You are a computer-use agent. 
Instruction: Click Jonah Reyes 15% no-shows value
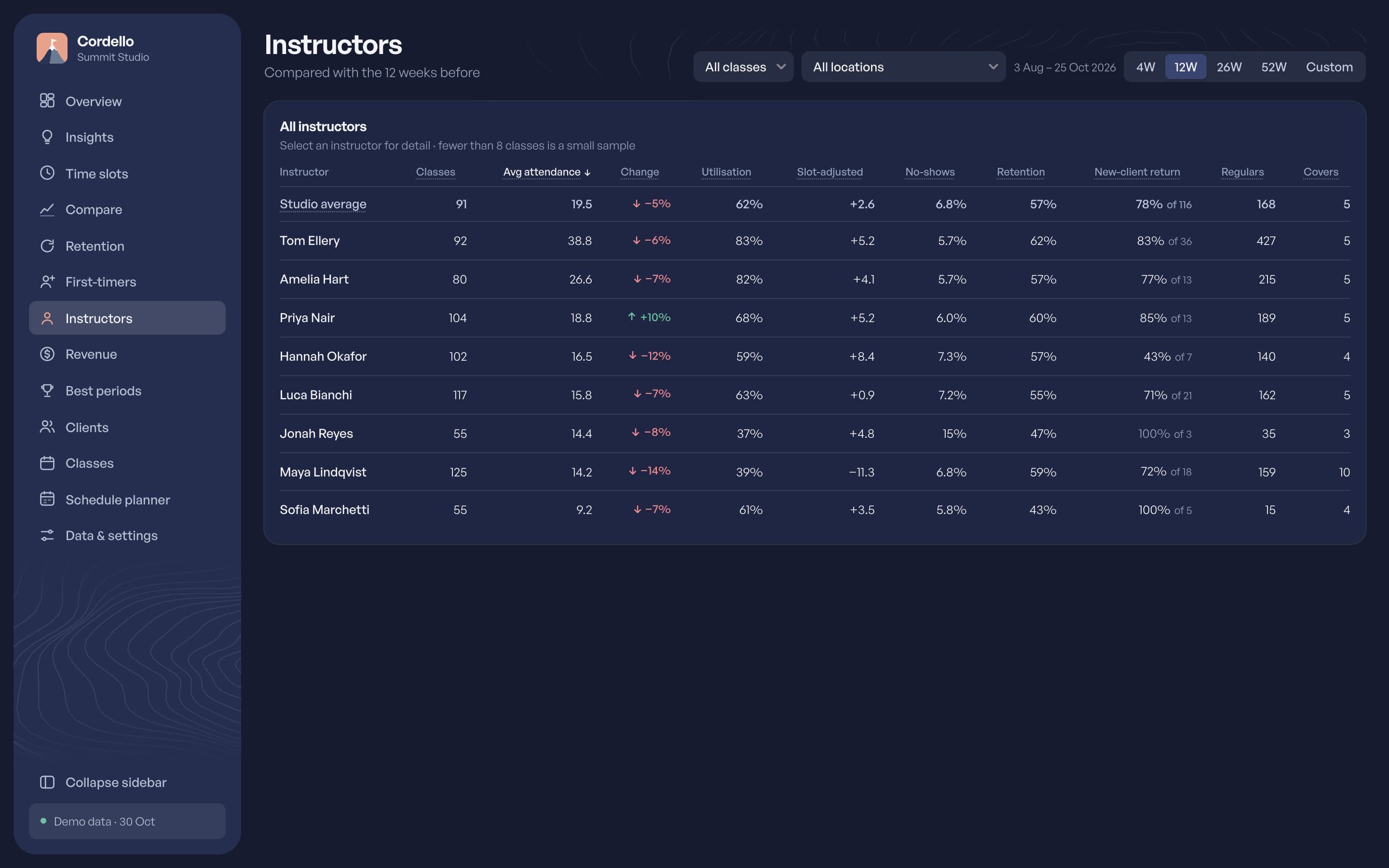point(954,434)
